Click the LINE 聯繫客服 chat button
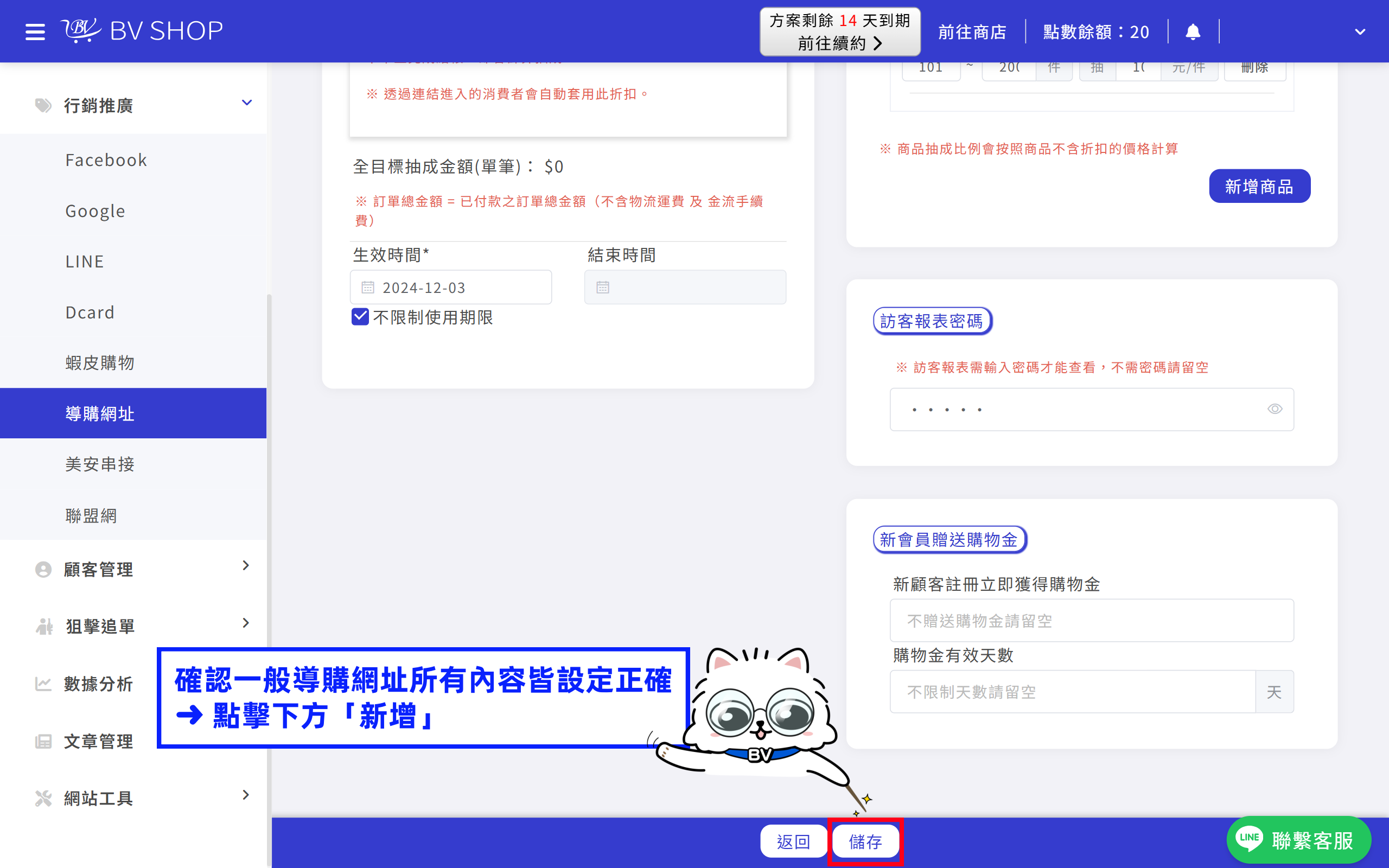 1298,840
